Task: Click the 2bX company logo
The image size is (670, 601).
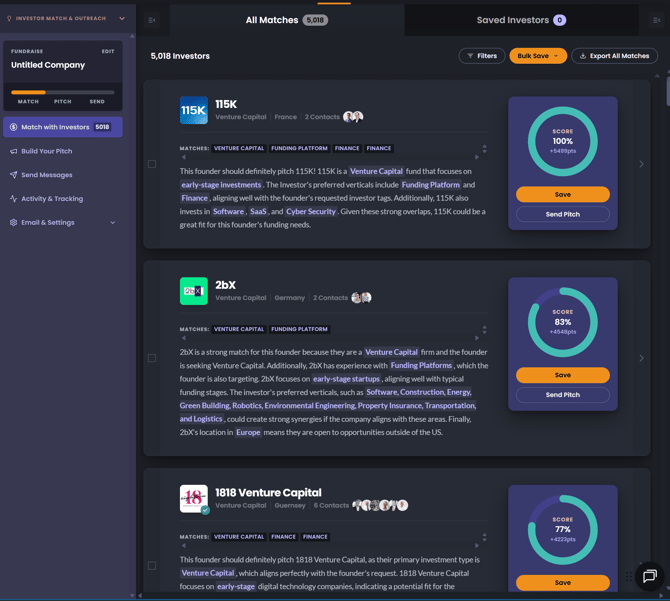Action: click(x=194, y=291)
